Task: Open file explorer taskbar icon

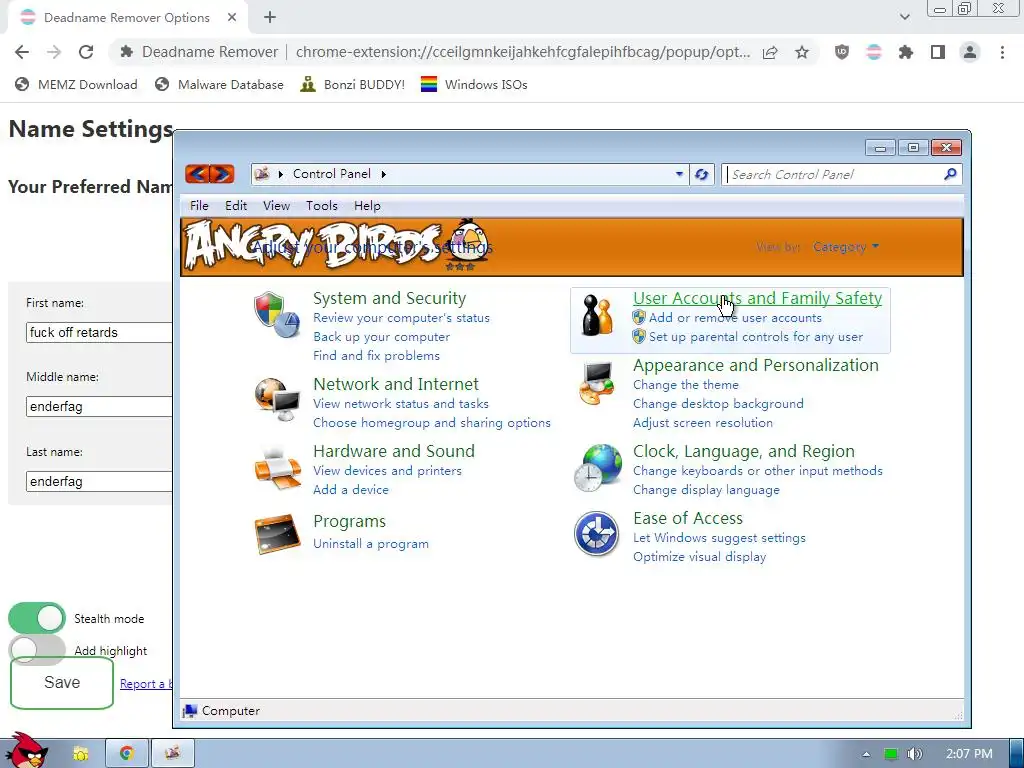Action: (80, 753)
